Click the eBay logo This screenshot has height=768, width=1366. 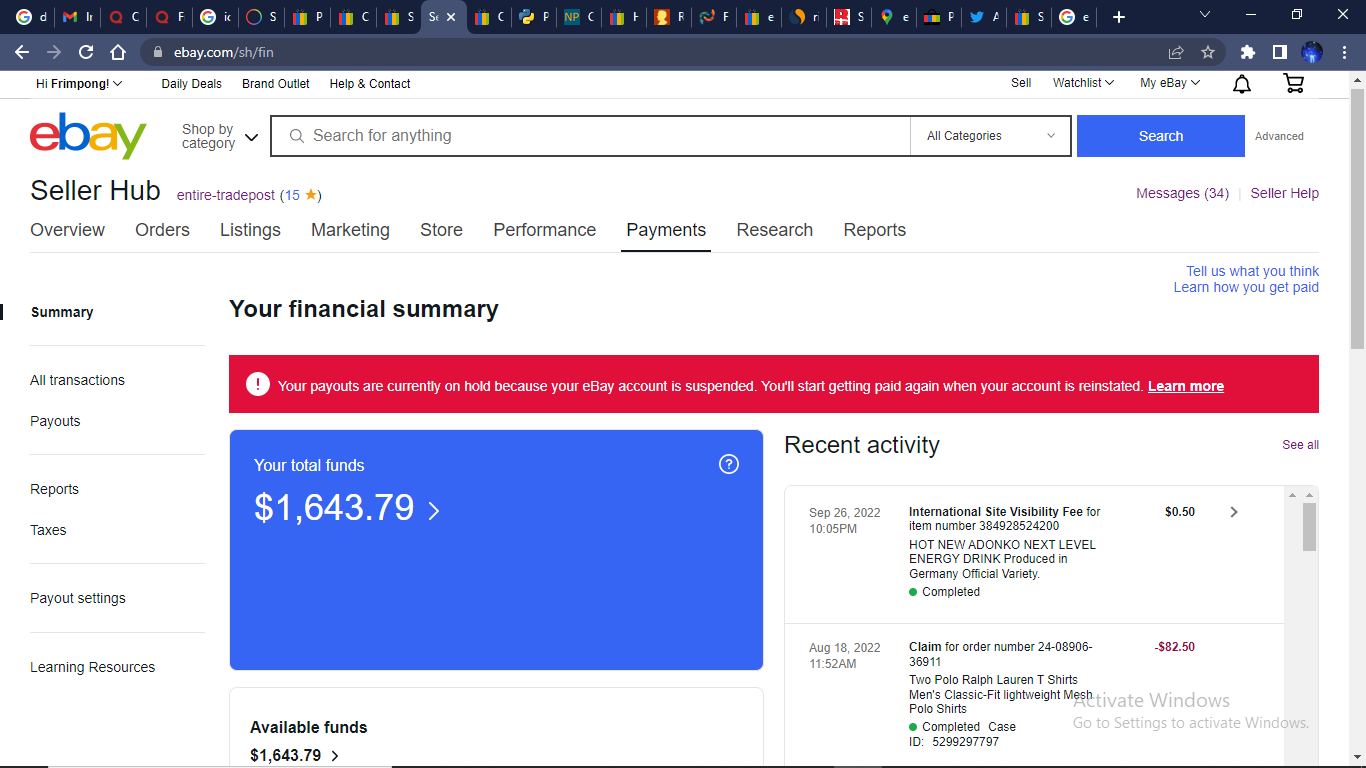pyautogui.click(x=88, y=136)
